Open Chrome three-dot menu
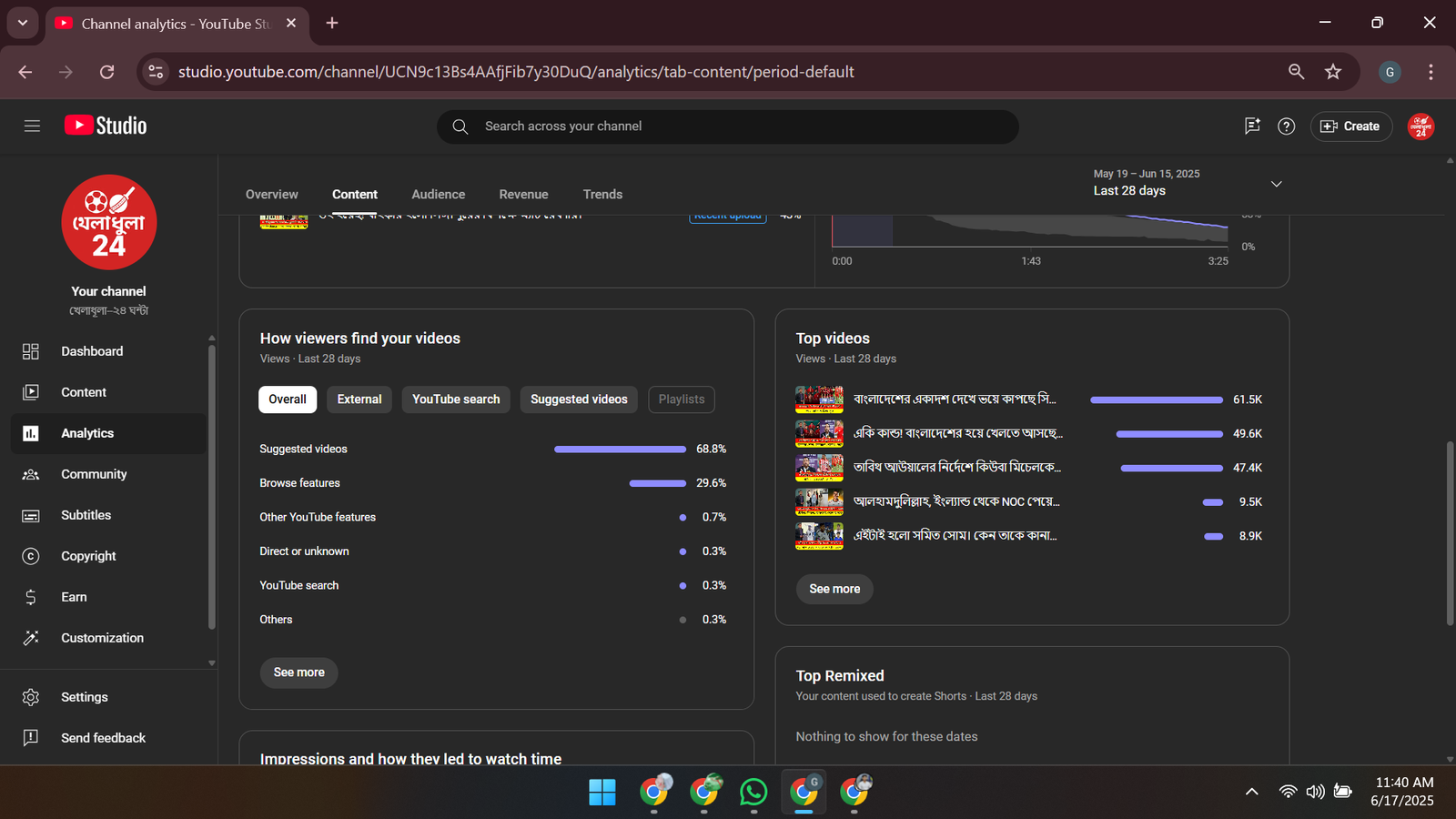Image resolution: width=1456 pixels, height=819 pixels. click(x=1431, y=72)
